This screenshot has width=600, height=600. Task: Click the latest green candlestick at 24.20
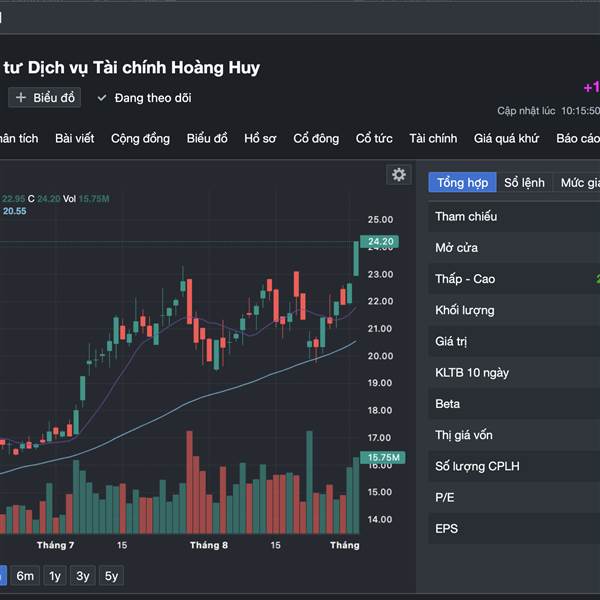(x=356, y=259)
